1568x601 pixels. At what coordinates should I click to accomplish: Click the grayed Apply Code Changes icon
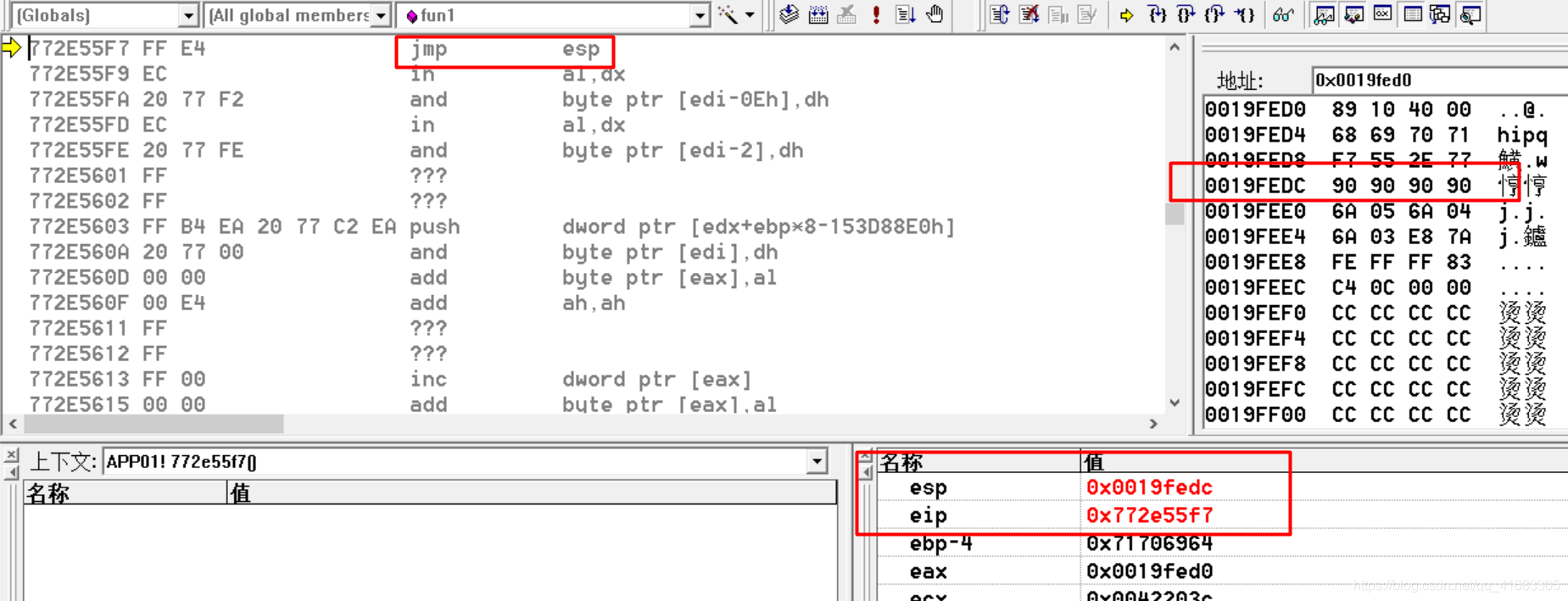tap(1087, 14)
